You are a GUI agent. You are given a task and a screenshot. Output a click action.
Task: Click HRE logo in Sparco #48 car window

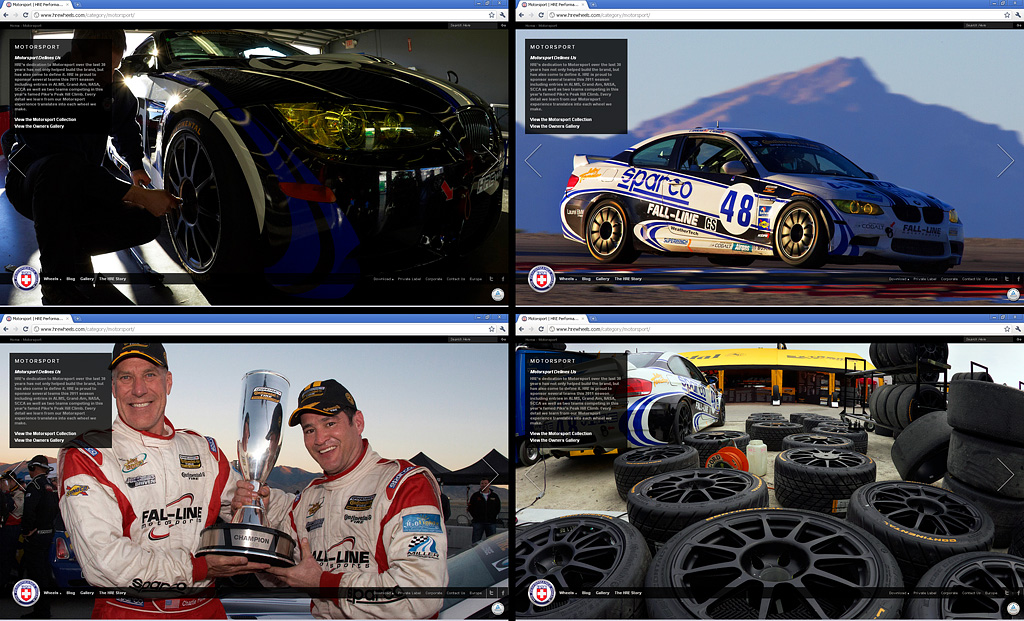coord(541,278)
